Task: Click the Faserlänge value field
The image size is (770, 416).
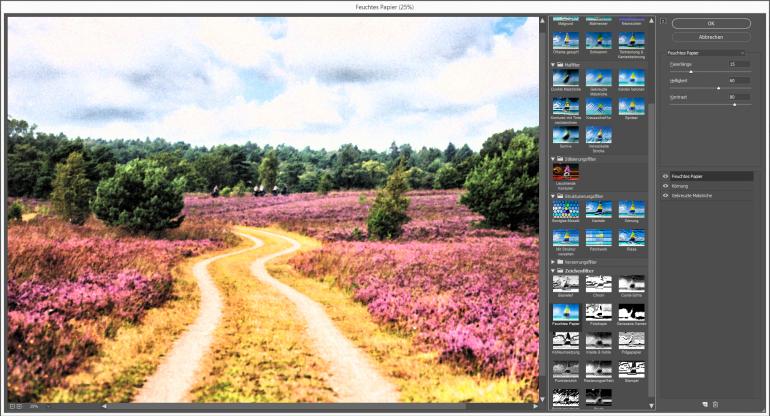Action: [x=739, y=64]
